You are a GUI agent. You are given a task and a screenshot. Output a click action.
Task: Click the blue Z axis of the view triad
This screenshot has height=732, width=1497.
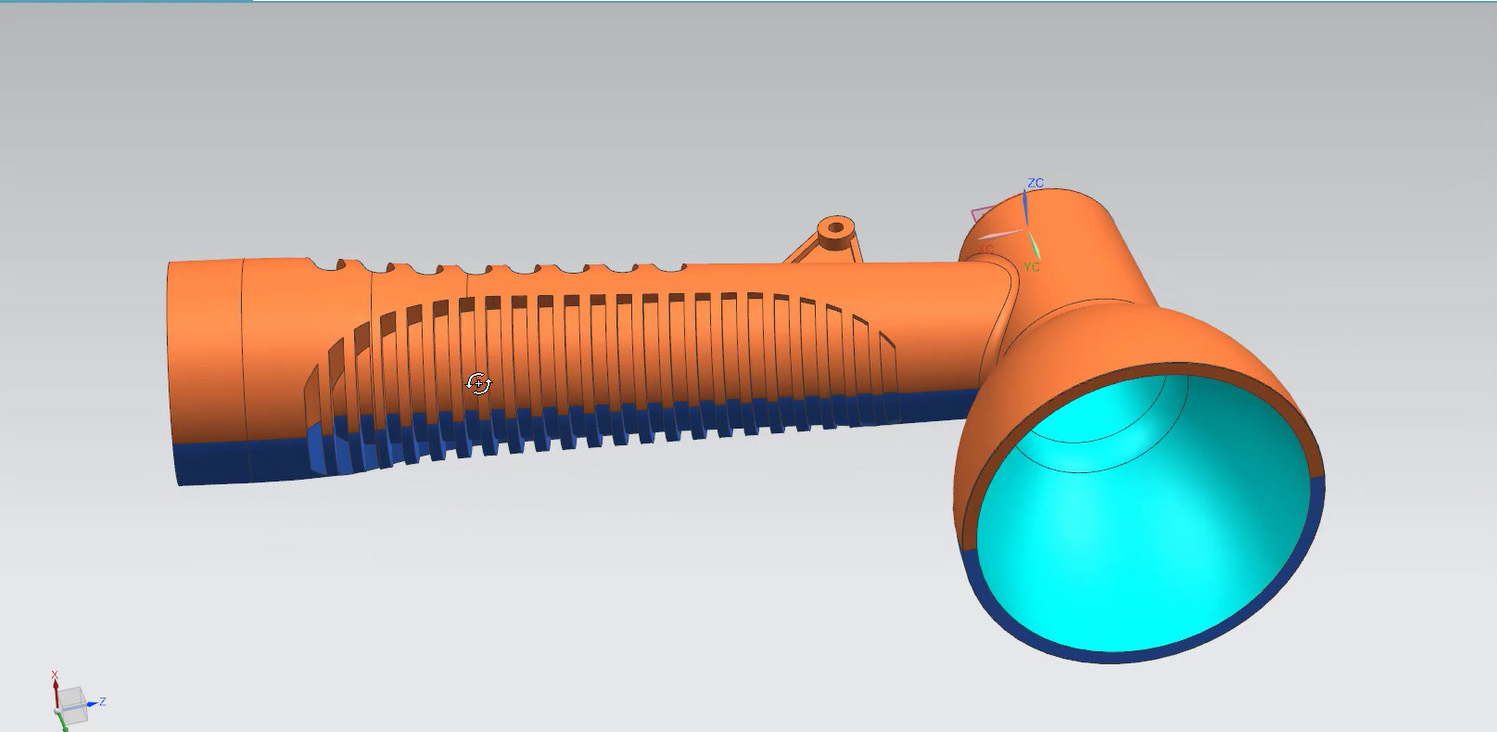(90, 703)
